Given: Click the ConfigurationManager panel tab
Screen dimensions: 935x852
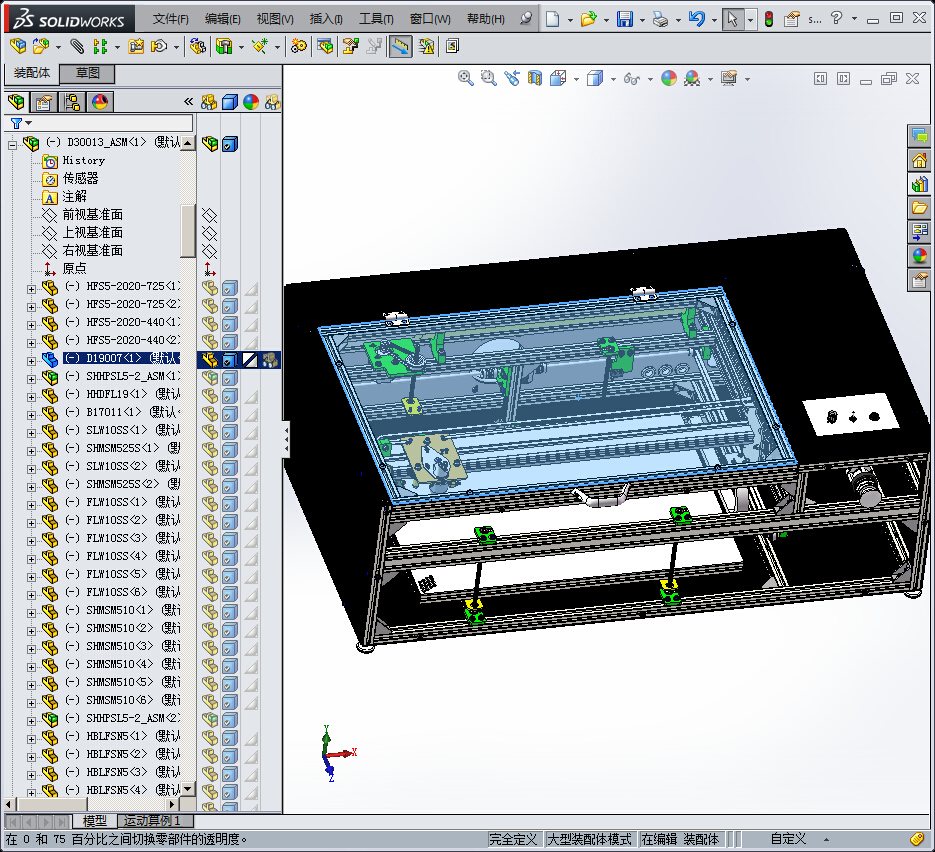Looking at the screenshot, I should pyautogui.click(x=72, y=103).
